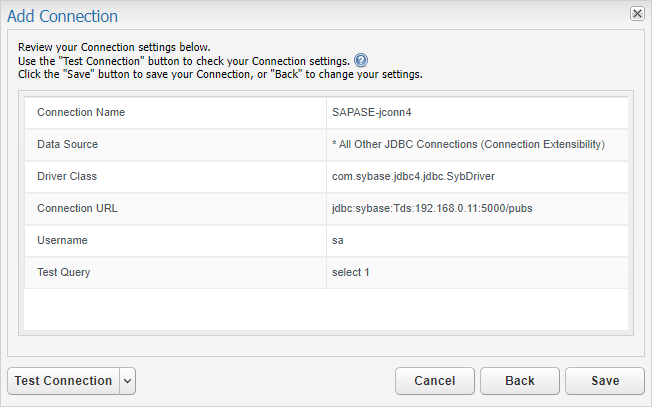Close the Add Connection dialog

coord(637,14)
